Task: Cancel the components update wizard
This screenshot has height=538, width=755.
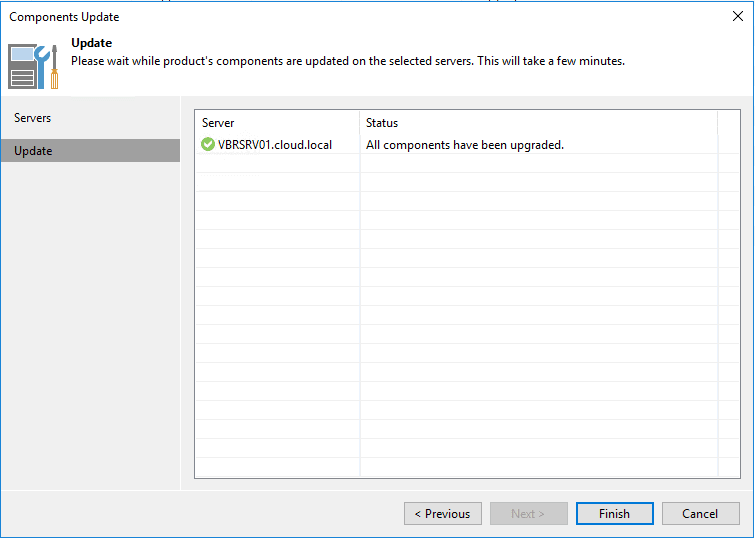Action: pos(700,513)
